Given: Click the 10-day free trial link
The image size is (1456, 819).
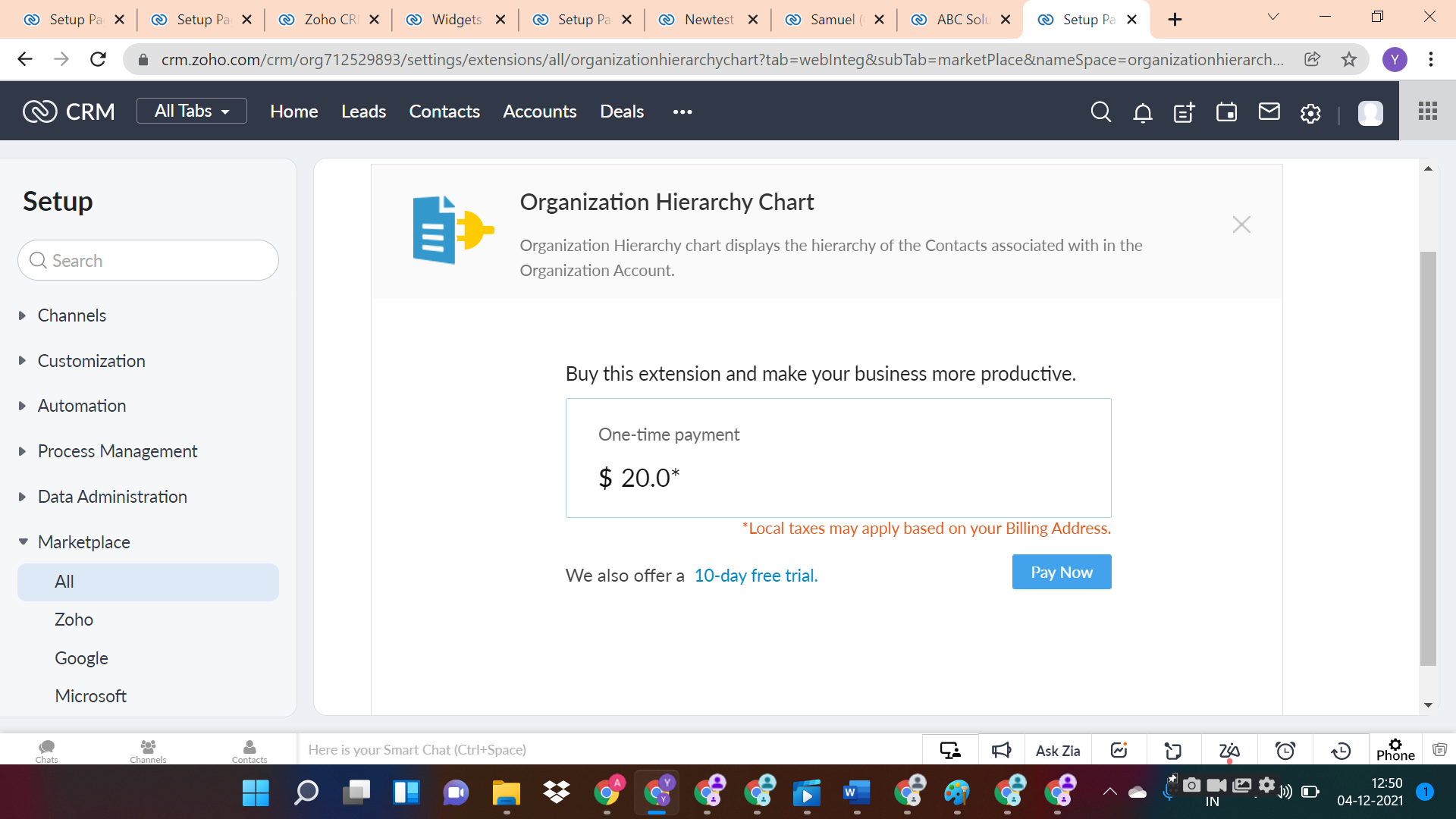Looking at the screenshot, I should [x=756, y=576].
